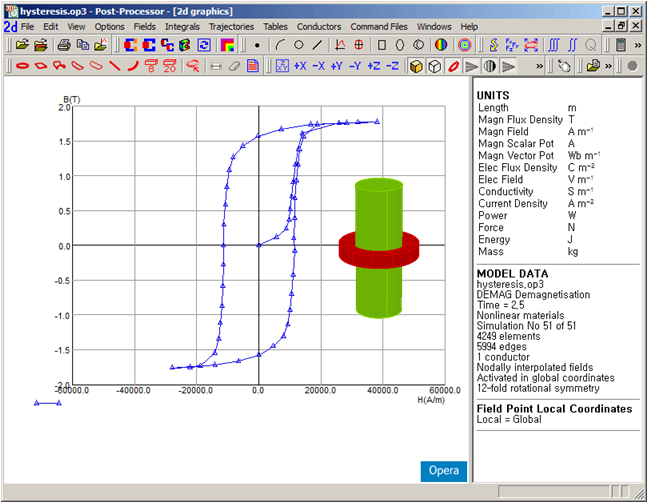
Task: Toggle the half-shaded circle display button
Action: point(490,66)
